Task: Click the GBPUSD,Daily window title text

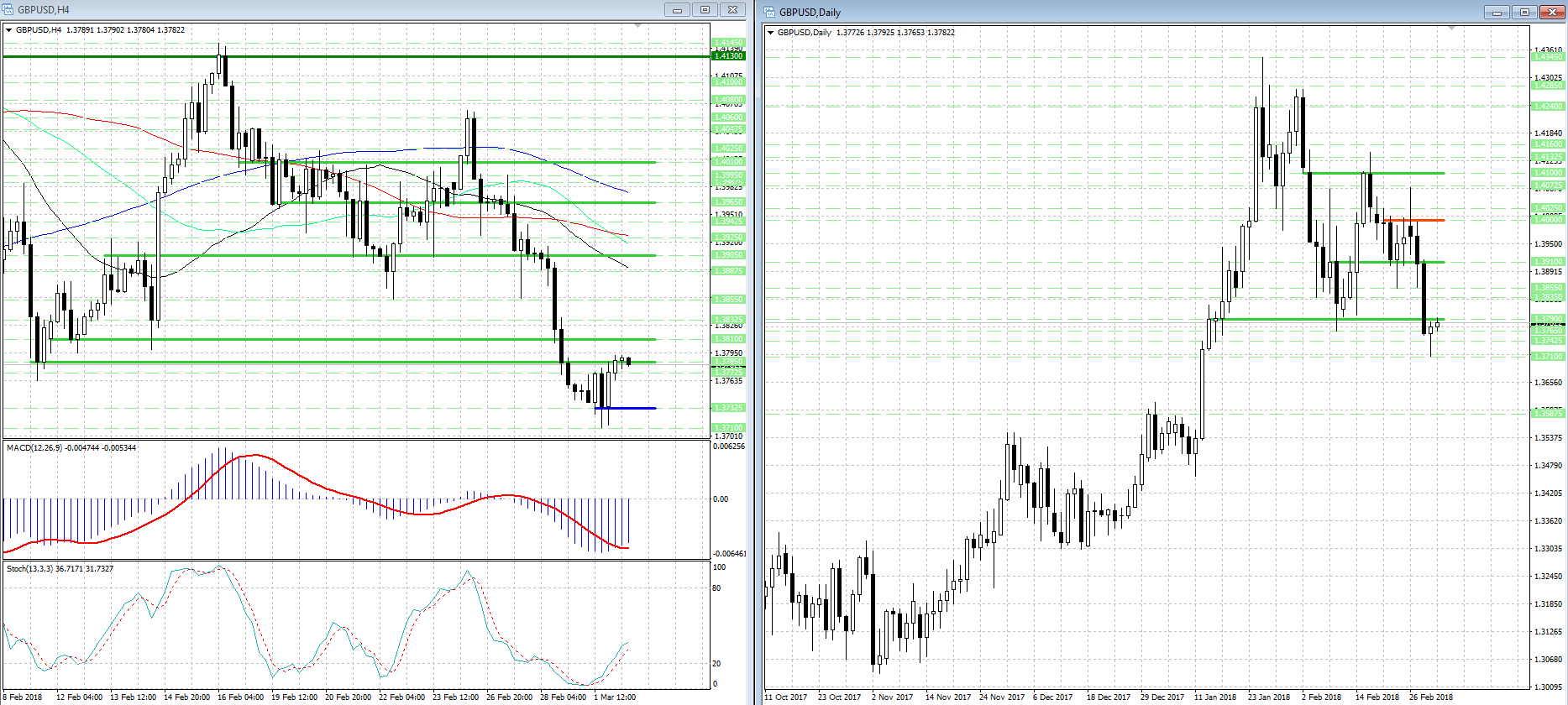Action: 810,13
